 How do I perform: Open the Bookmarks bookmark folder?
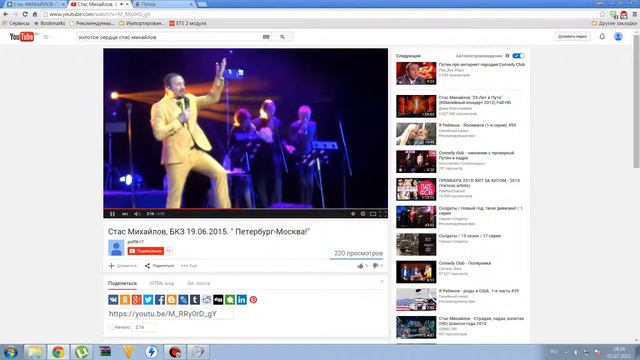[x=49, y=23]
